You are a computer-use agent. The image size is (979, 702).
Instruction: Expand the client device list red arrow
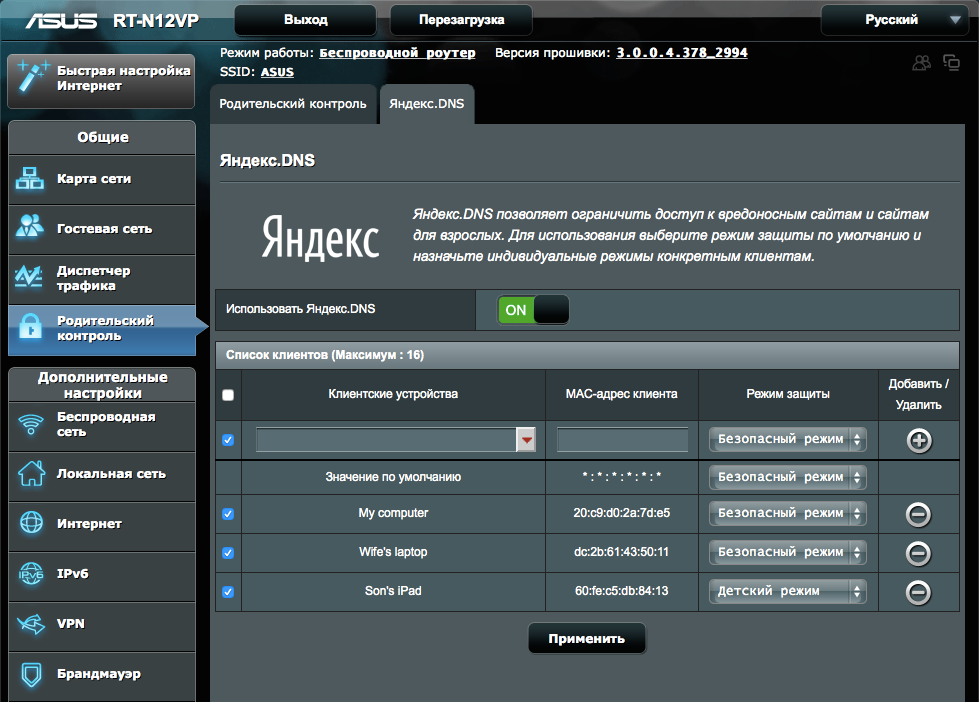(526, 440)
